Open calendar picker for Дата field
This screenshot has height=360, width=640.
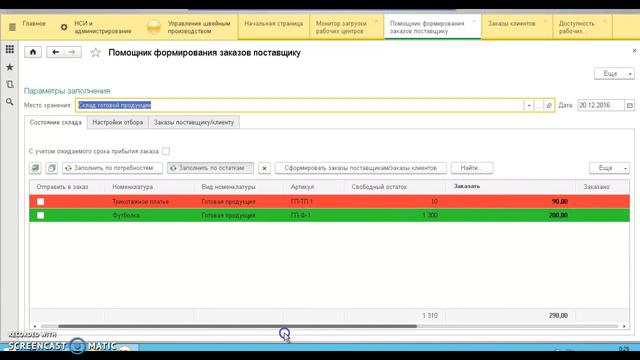(x=630, y=105)
